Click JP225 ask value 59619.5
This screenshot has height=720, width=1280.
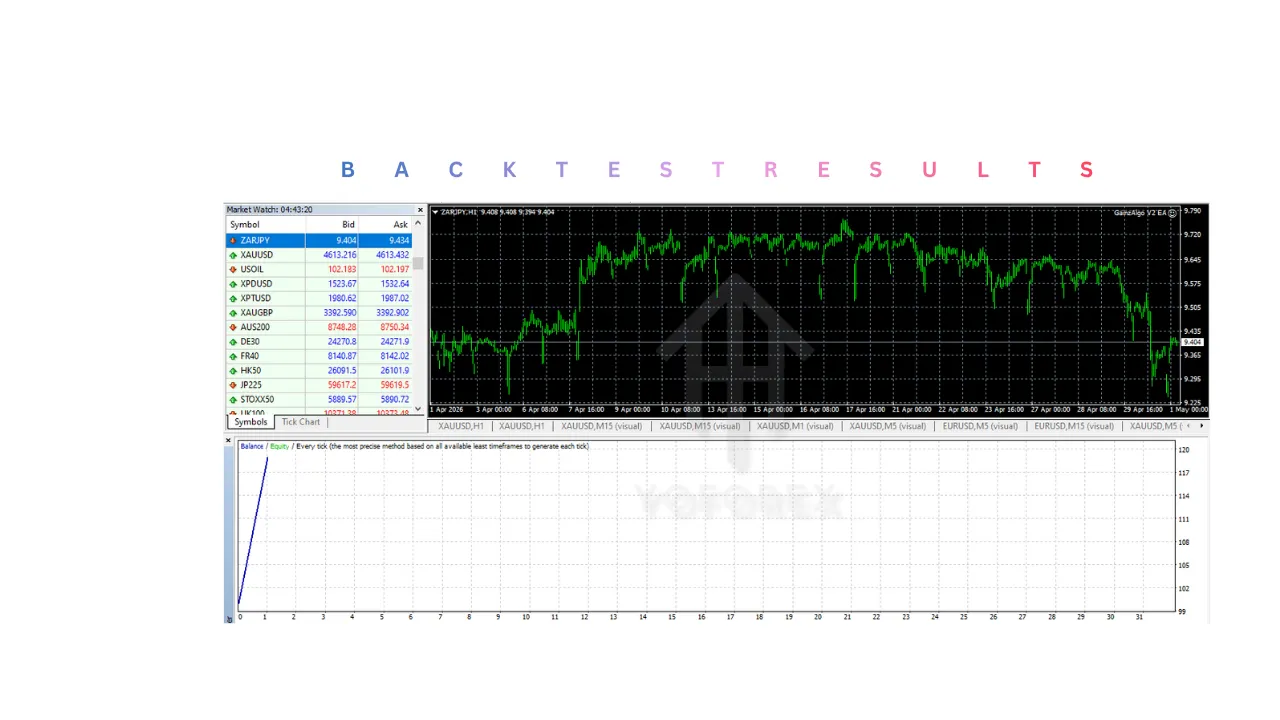click(395, 385)
